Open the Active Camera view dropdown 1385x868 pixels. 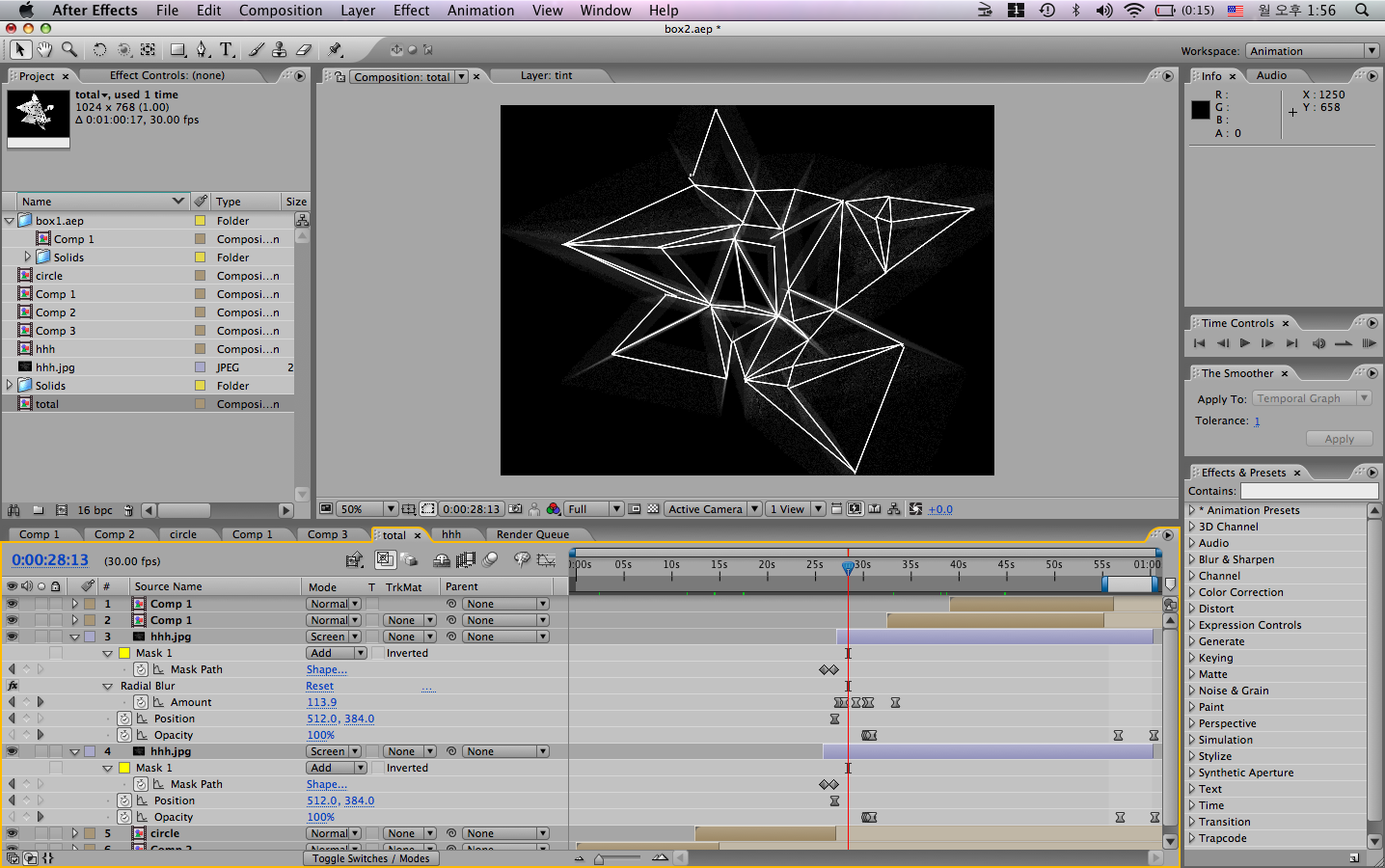[x=712, y=508]
